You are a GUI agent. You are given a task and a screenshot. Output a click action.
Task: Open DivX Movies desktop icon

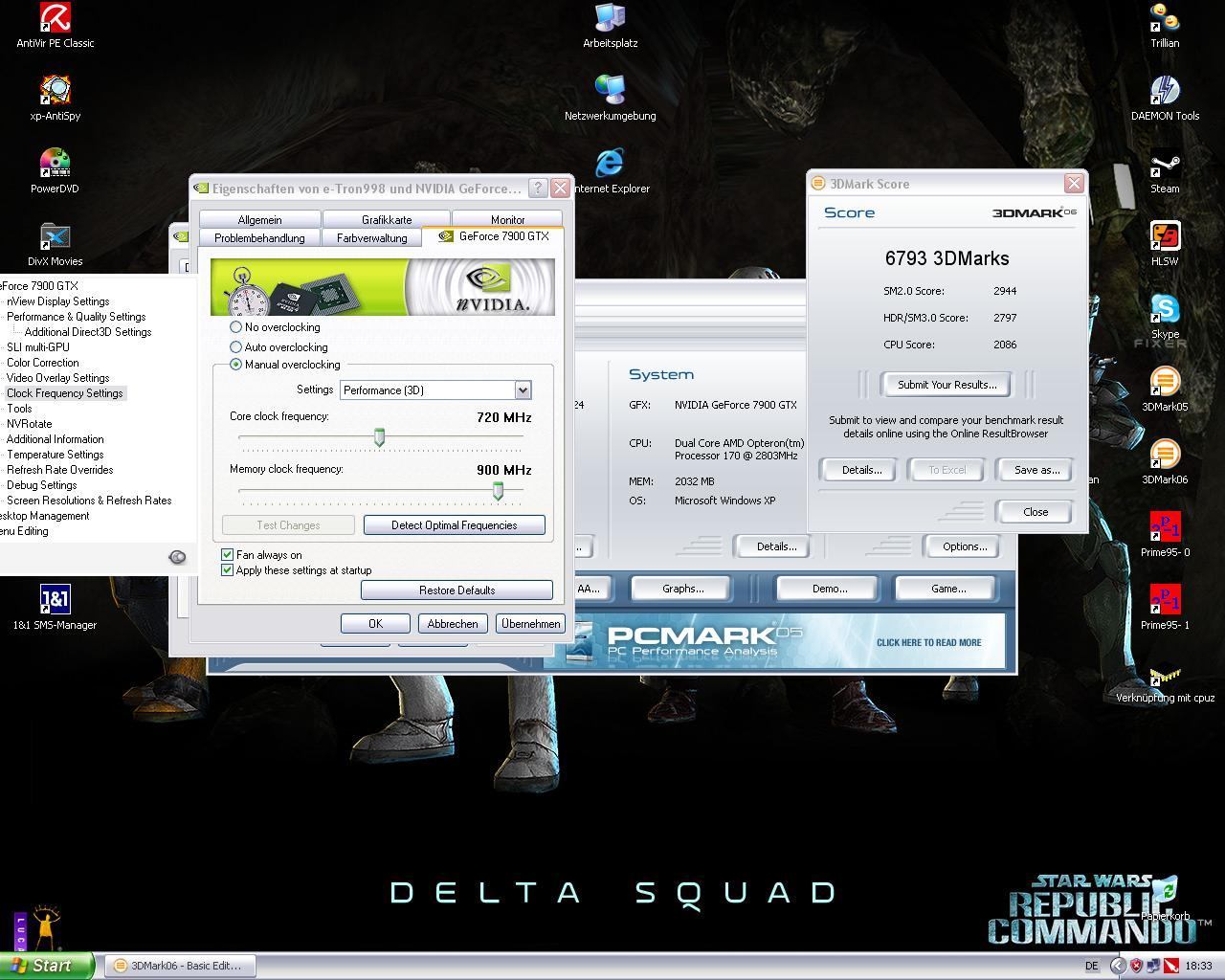(x=55, y=243)
